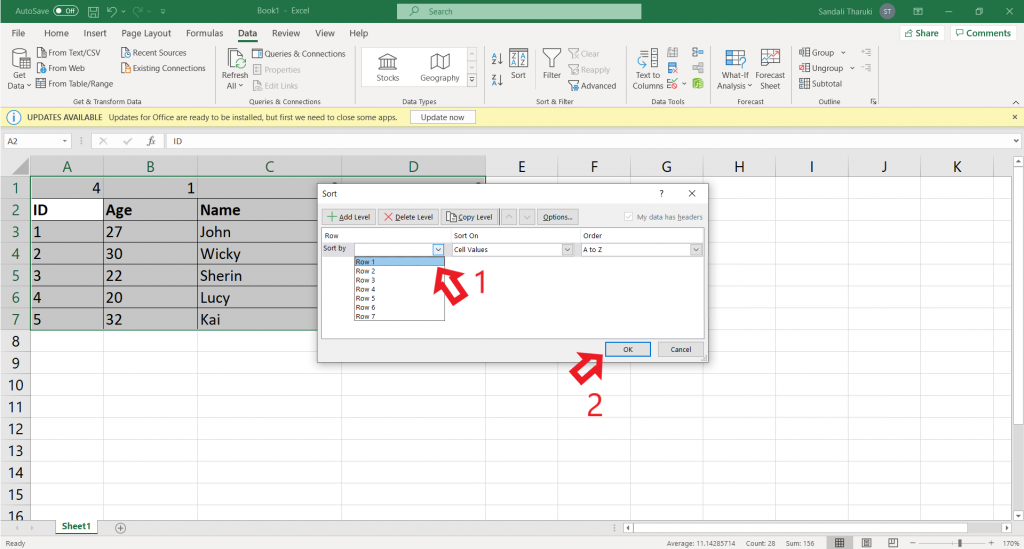This screenshot has height=549, width=1024.
Task: Click zoom out minus button
Action: click(x=913, y=543)
